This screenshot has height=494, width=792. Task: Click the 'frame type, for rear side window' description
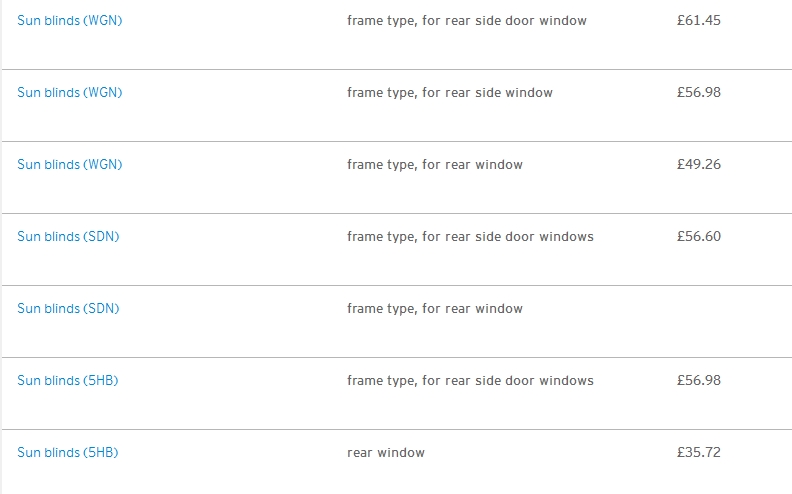pyautogui.click(x=449, y=93)
